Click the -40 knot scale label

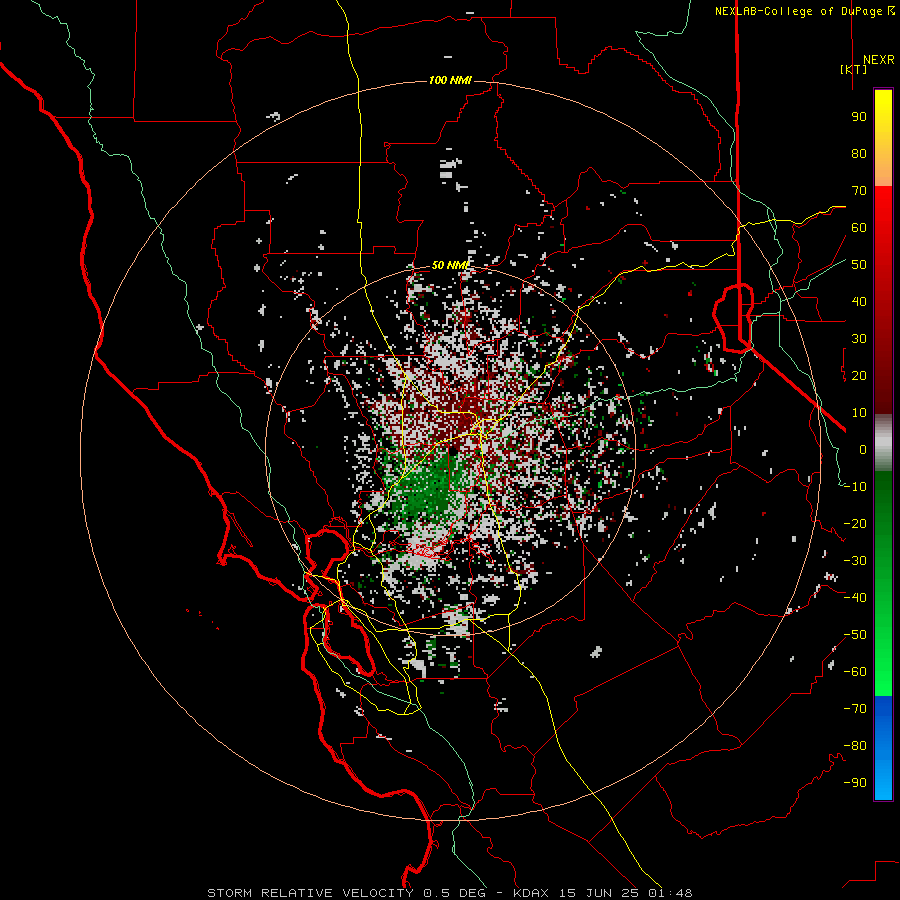[x=855, y=598]
